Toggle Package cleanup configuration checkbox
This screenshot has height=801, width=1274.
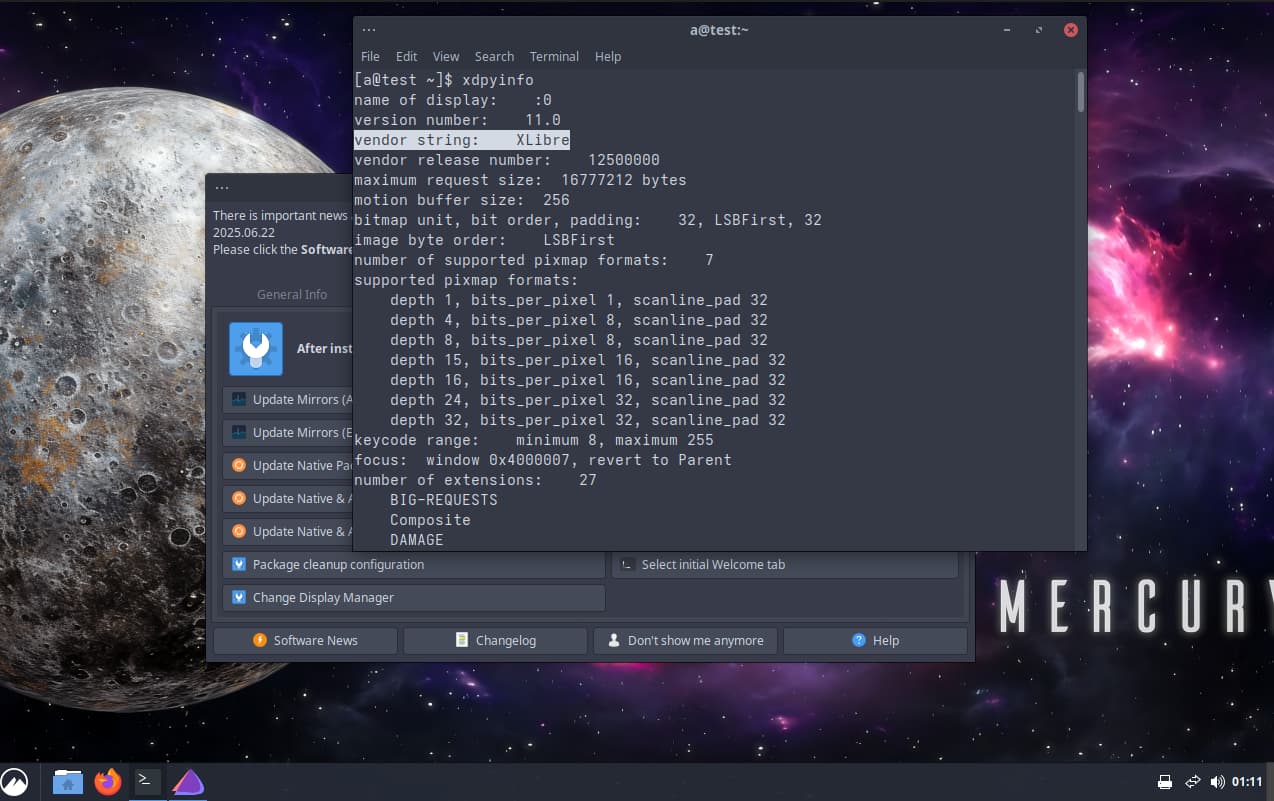pyautogui.click(x=239, y=564)
